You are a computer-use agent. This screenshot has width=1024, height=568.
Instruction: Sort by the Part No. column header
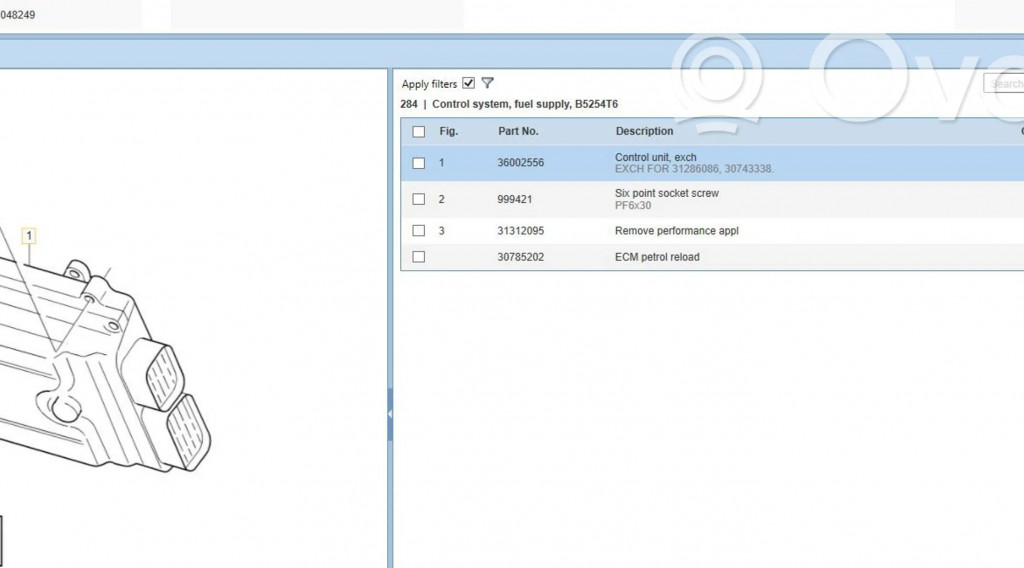518,131
